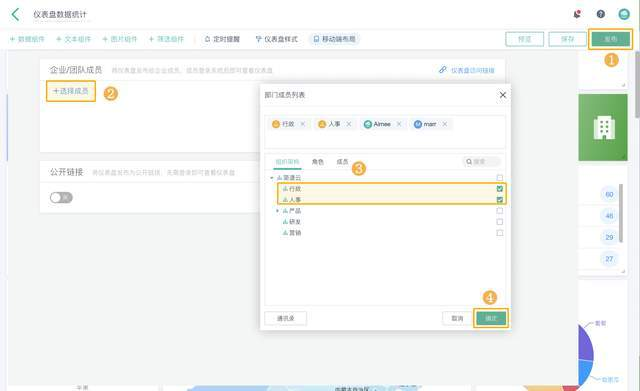
Task: Remove the Aimee tag with its X
Action: (399, 124)
